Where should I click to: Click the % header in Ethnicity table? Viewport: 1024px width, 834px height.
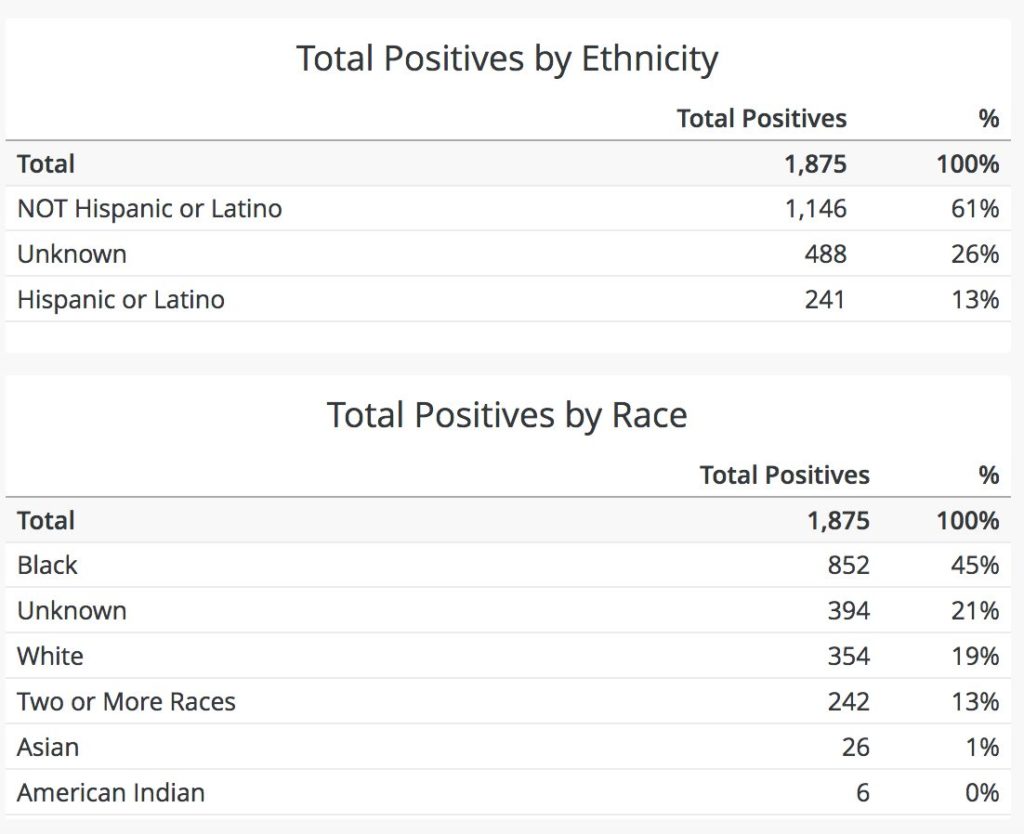click(988, 119)
